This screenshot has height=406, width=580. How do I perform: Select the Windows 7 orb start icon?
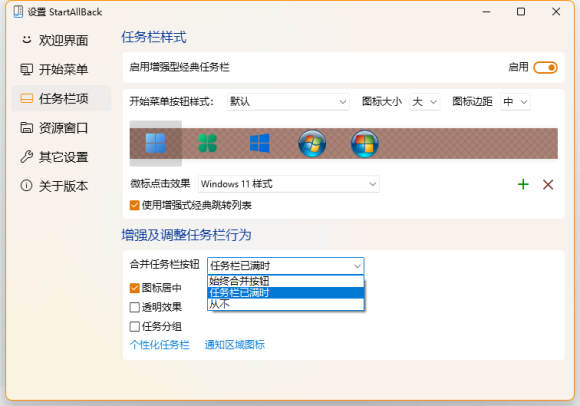(x=312, y=143)
